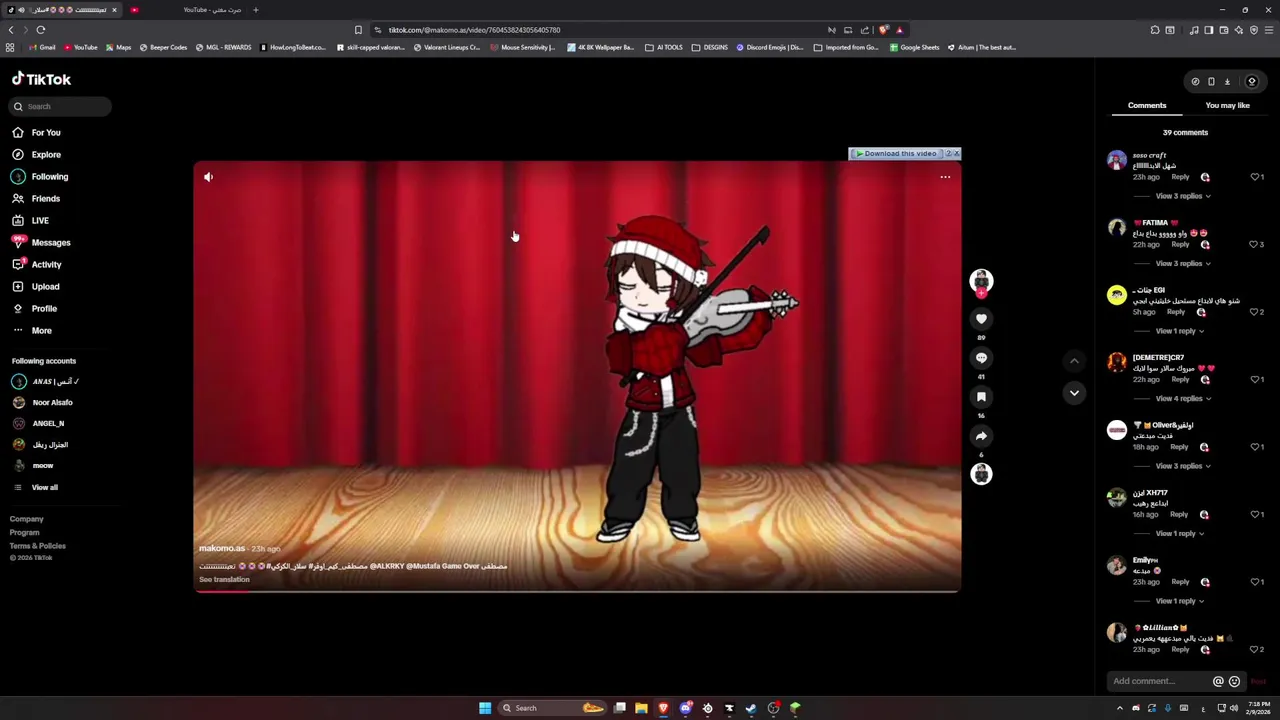Click the Add comment input field
Screen dimensions: 1280x720
click(x=1158, y=681)
